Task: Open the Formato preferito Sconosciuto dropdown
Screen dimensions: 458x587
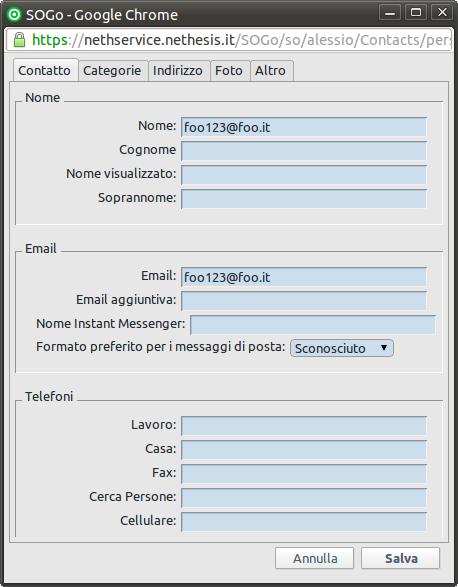Action: 342,348
